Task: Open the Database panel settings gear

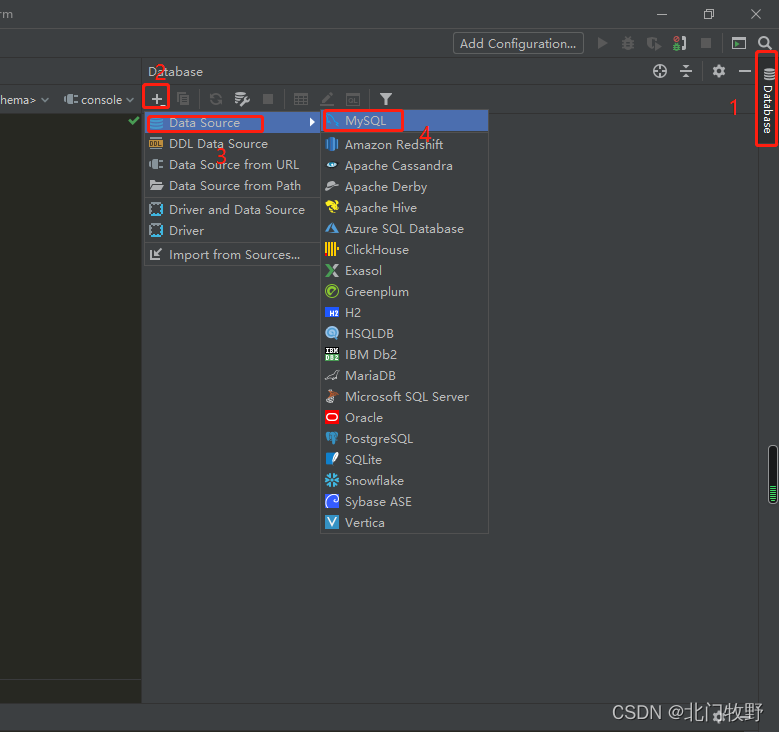Action: coord(719,71)
